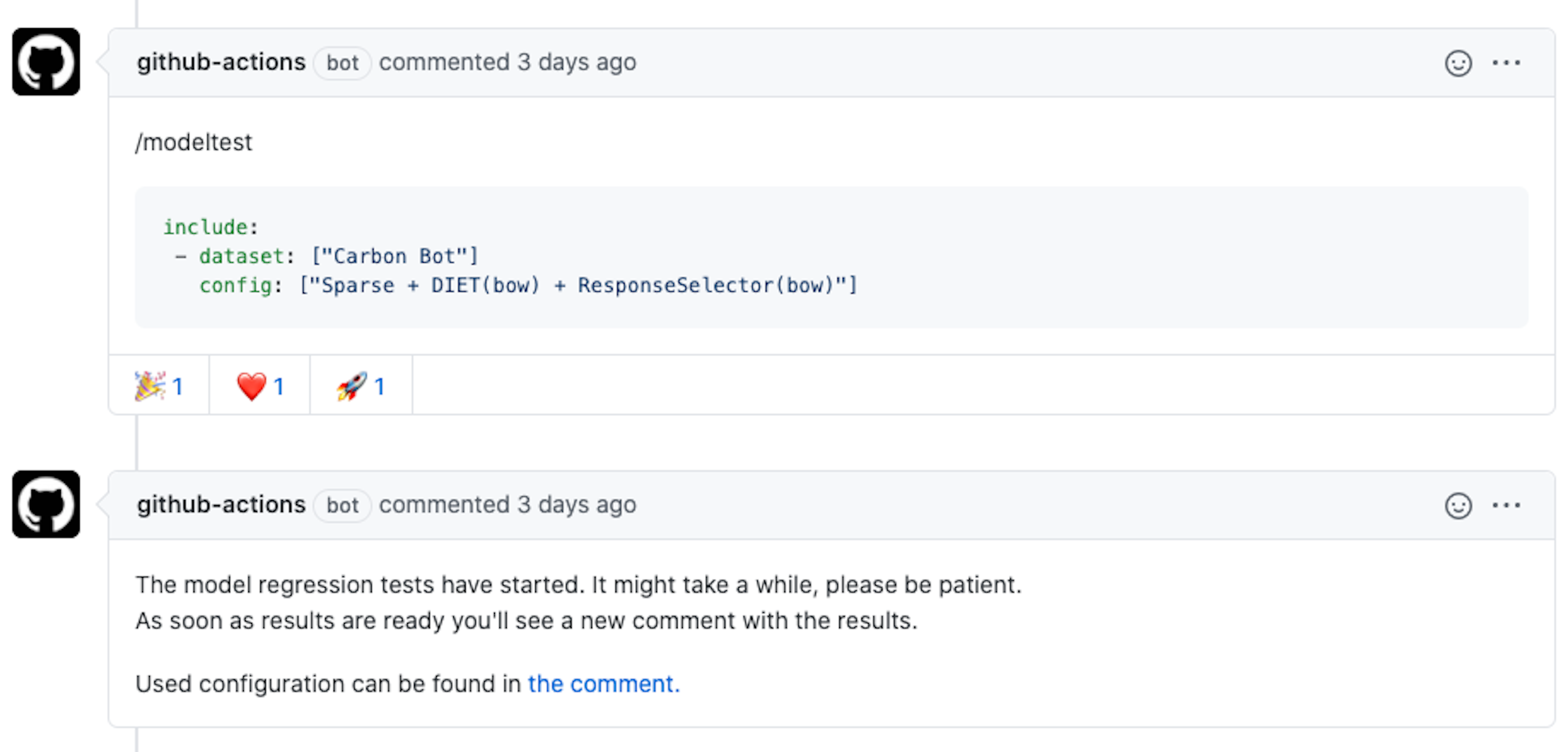Click github-actions author name in first comment

[221, 62]
